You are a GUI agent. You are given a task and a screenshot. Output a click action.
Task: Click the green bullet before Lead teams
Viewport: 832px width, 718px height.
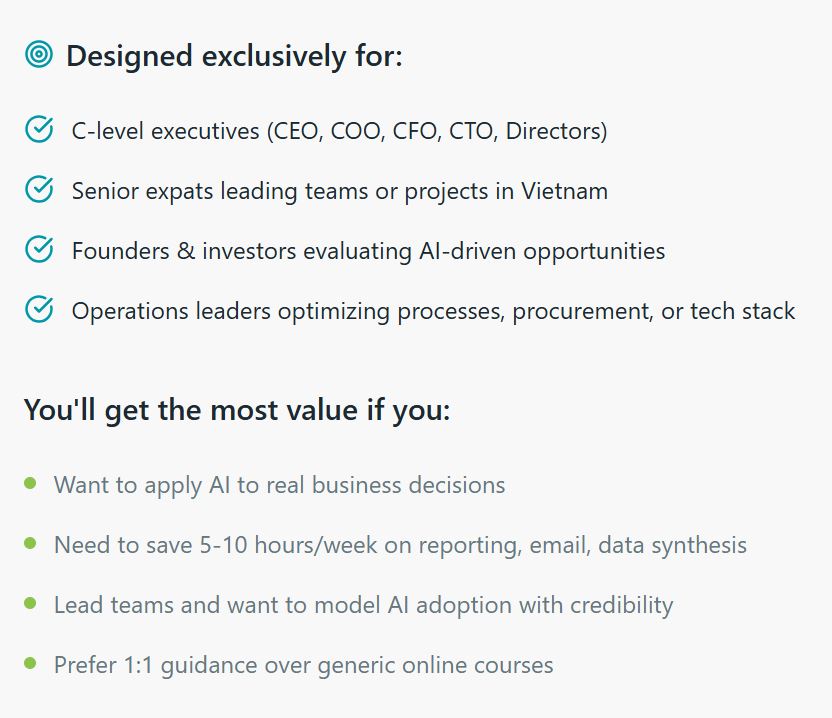pyautogui.click(x=31, y=604)
